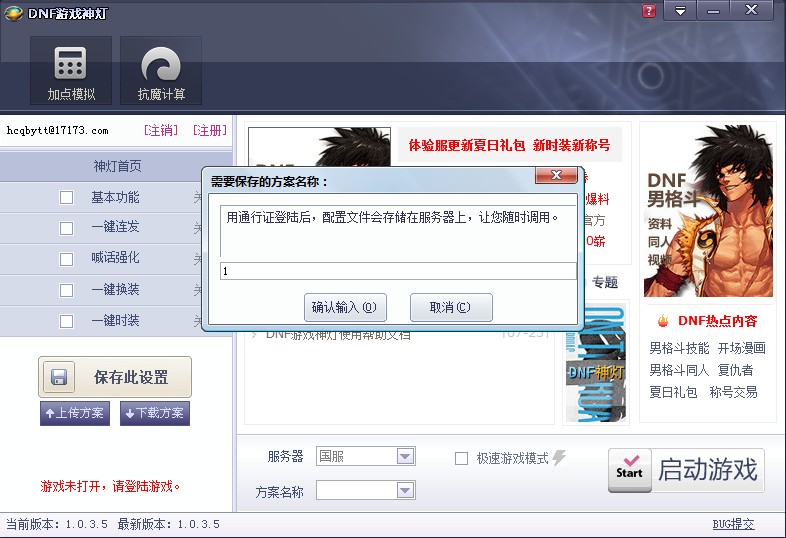The height and width of the screenshot is (538, 786).
Task: Toggle the 一键时装 checkbox
Action: (x=66, y=321)
